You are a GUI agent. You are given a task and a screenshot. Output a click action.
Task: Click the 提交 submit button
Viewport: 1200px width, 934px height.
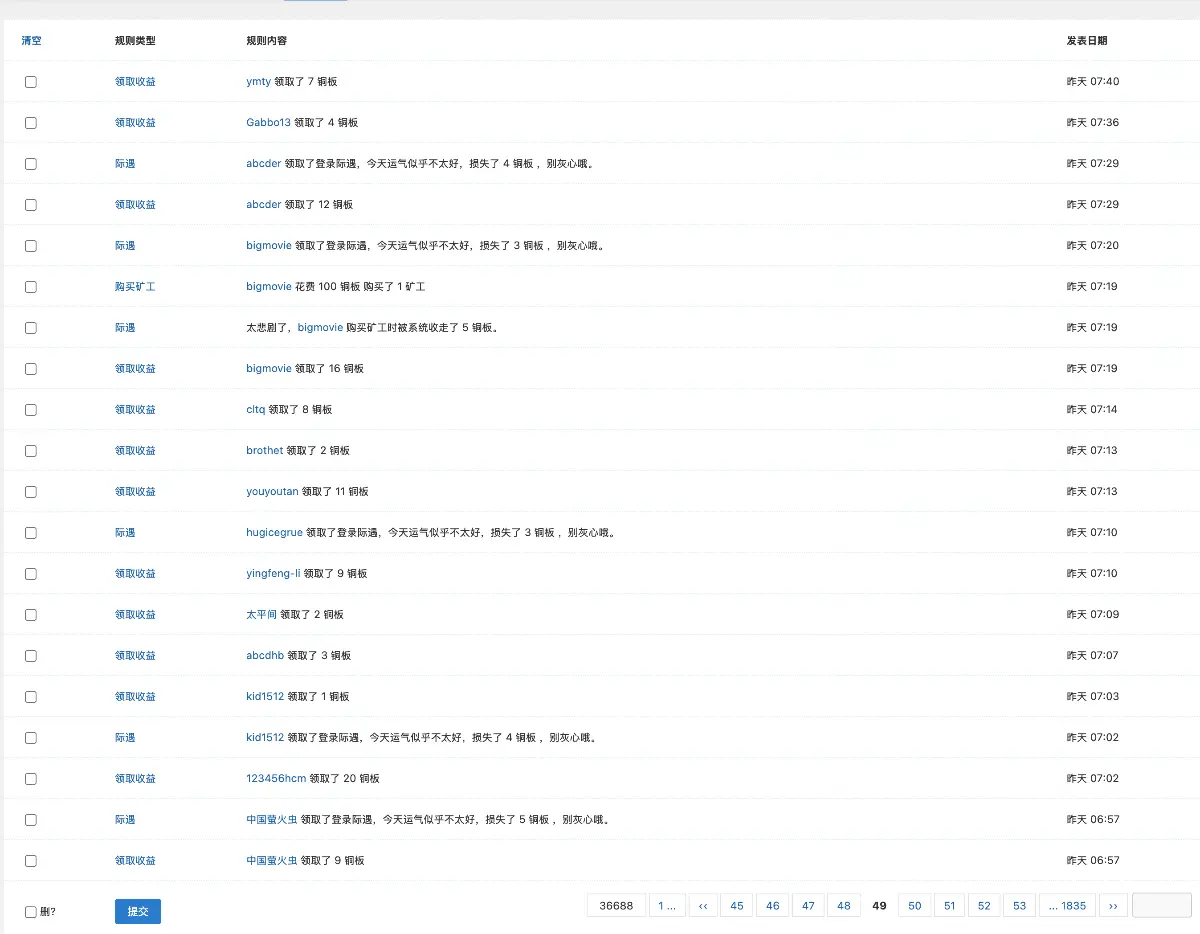click(x=137, y=911)
